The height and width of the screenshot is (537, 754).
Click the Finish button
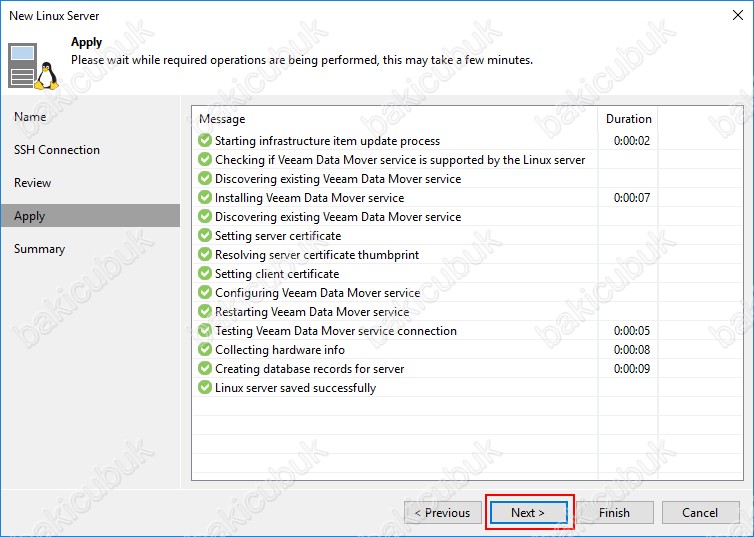(615, 513)
